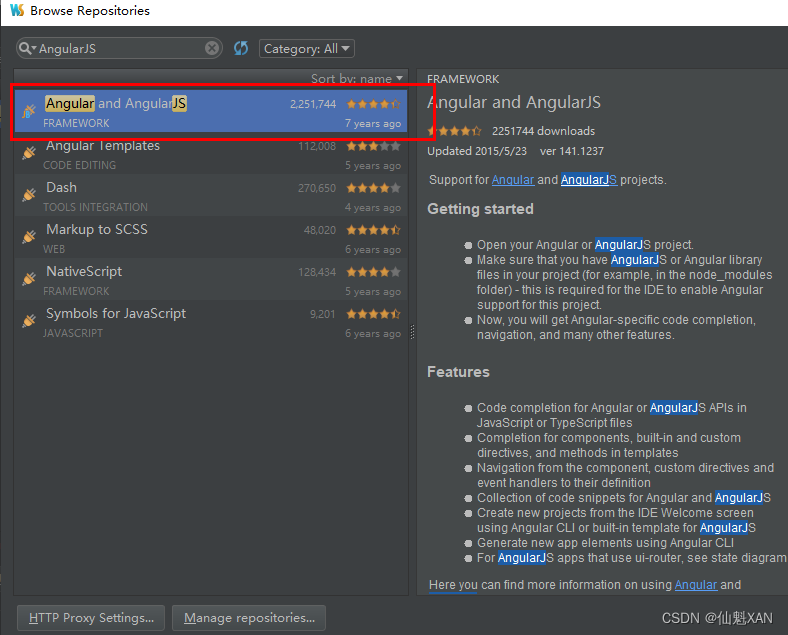Click the 112,008 download count
This screenshot has width=788, height=635.
point(317,146)
